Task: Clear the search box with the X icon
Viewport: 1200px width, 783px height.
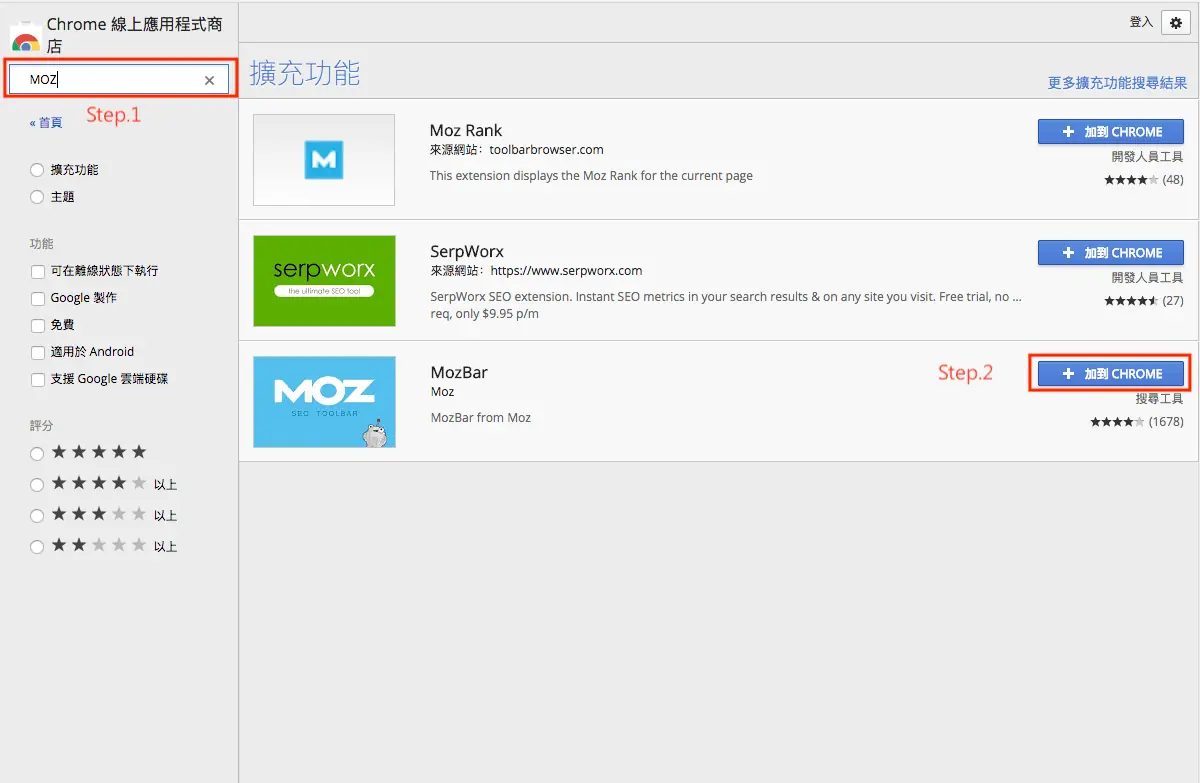Action: click(209, 81)
